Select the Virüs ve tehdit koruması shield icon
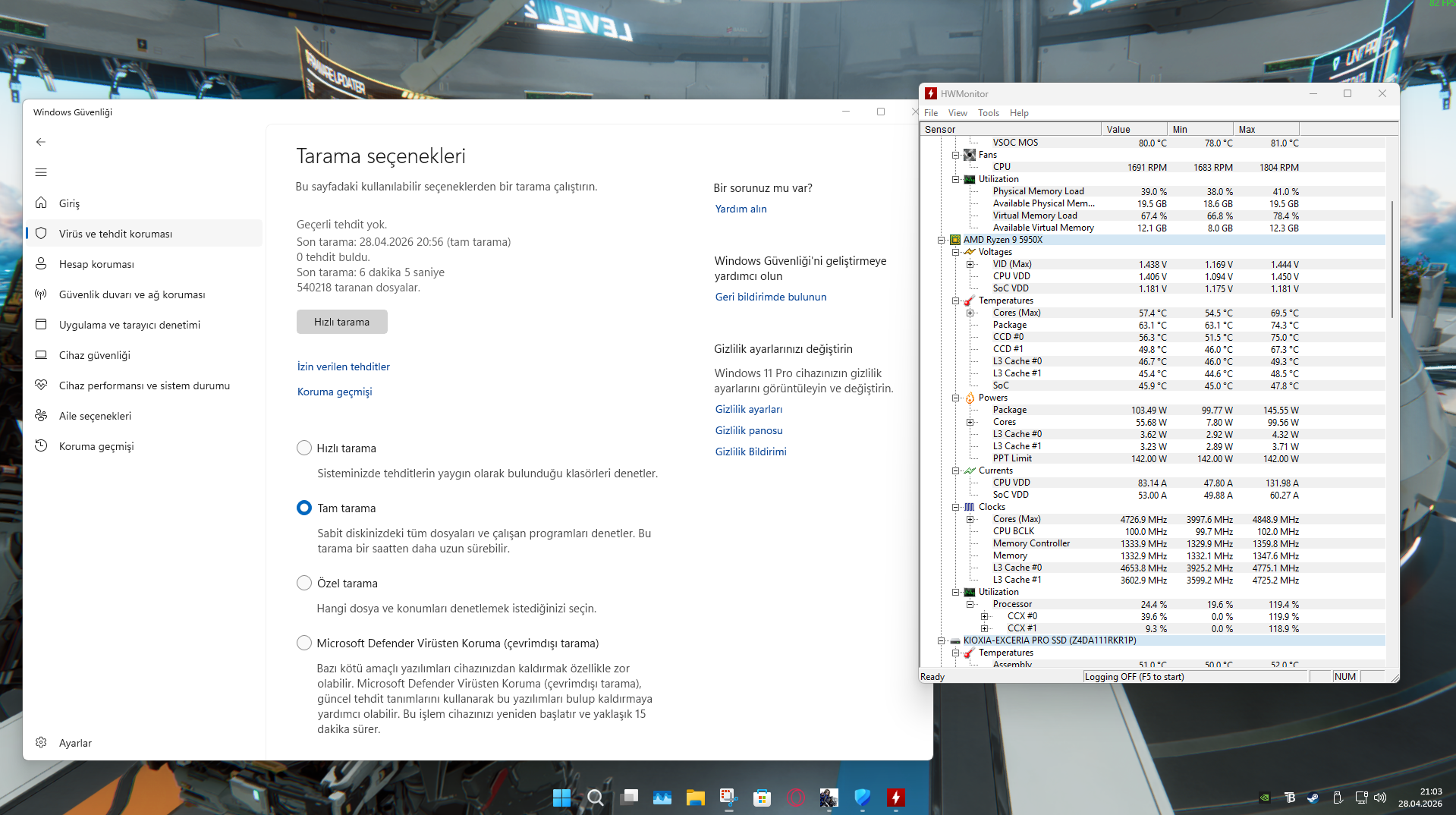Screen dimensions: 1456x815 coord(41,233)
